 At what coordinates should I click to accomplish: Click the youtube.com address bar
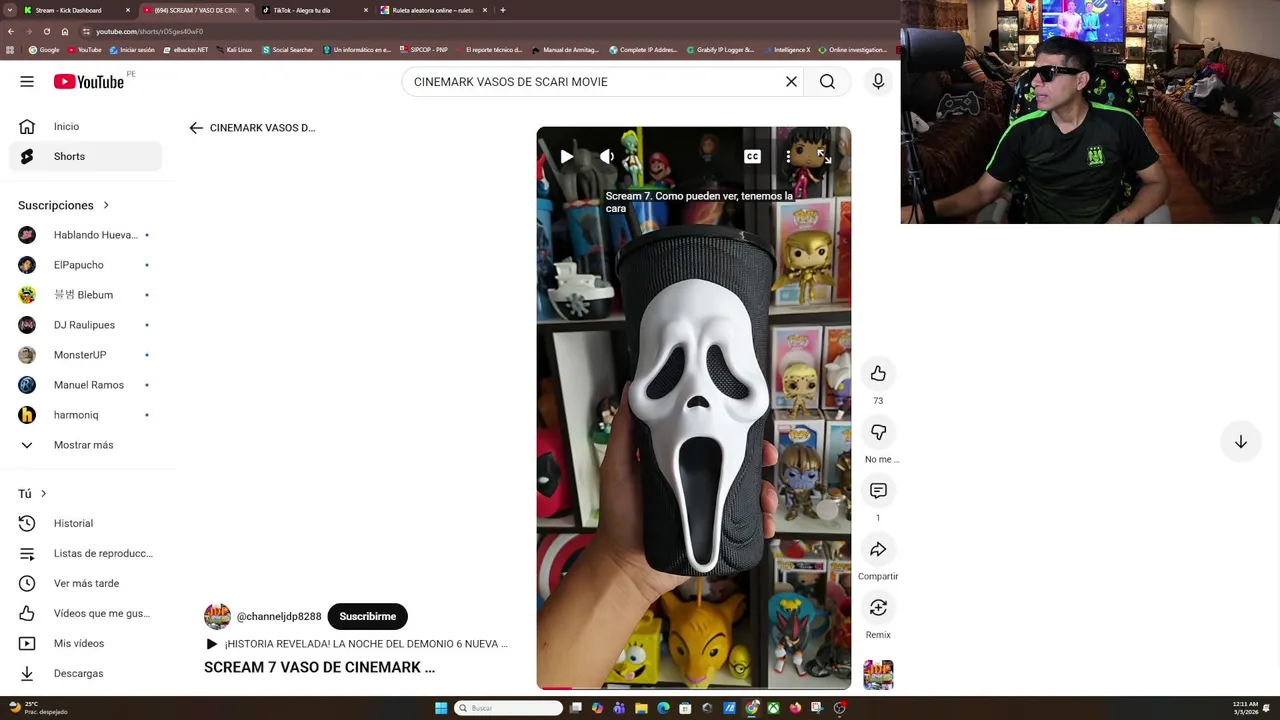480,31
